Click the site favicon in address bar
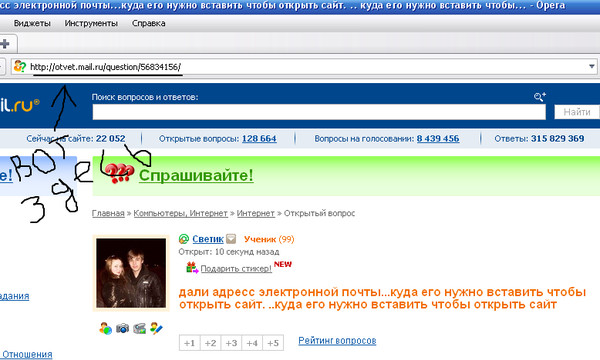The height and width of the screenshot is (360, 600). click(20, 67)
